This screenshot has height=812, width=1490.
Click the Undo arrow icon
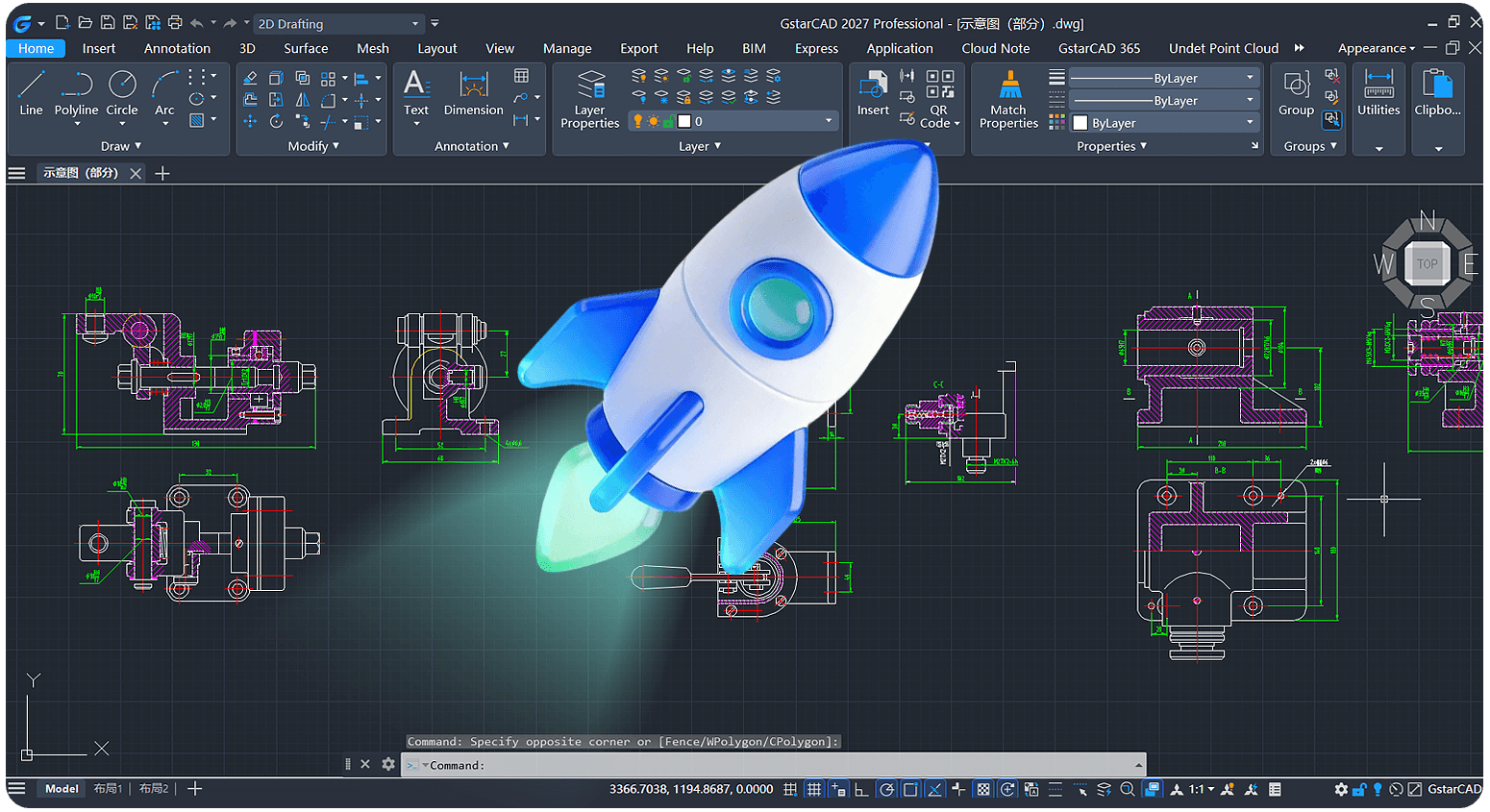pyautogui.click(x=196, y=23)
